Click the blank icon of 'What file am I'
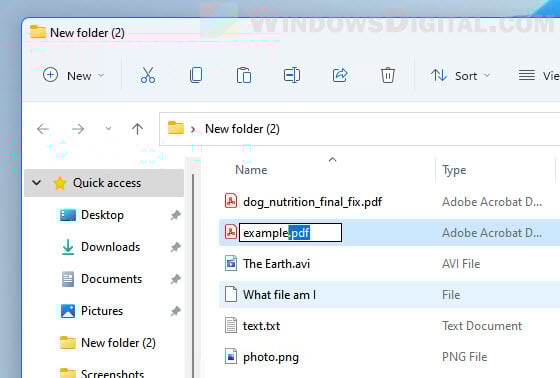The height and width of the screenshot is (378, 560). [231, 294]
